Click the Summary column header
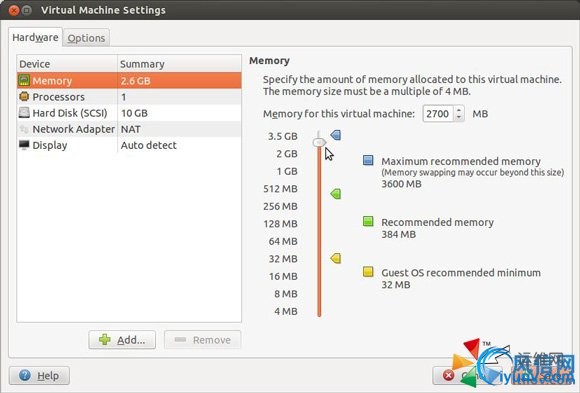Screen dimensions: 580x393 179,64
